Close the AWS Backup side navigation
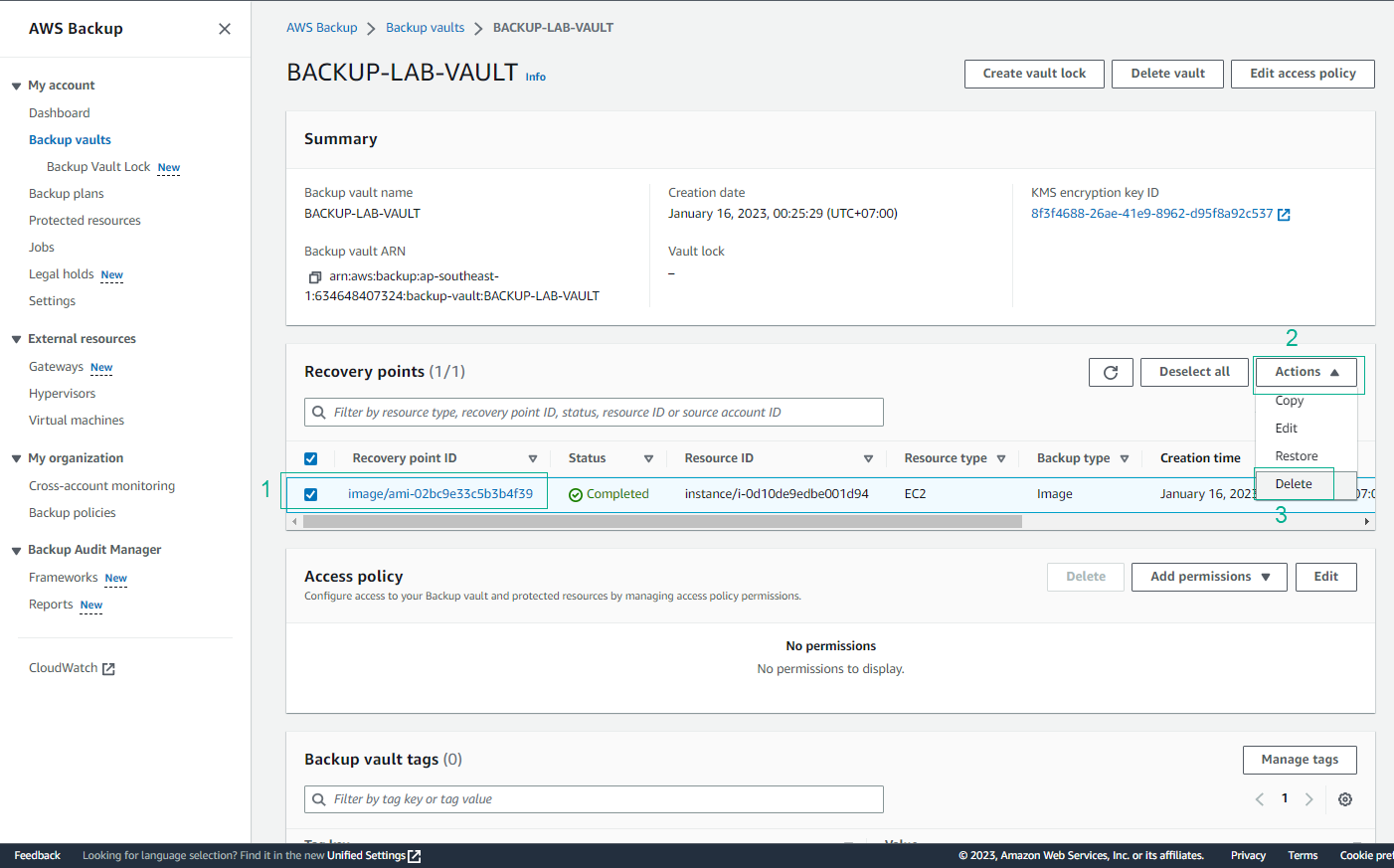1394x868 pixels. tap(225, 29)
